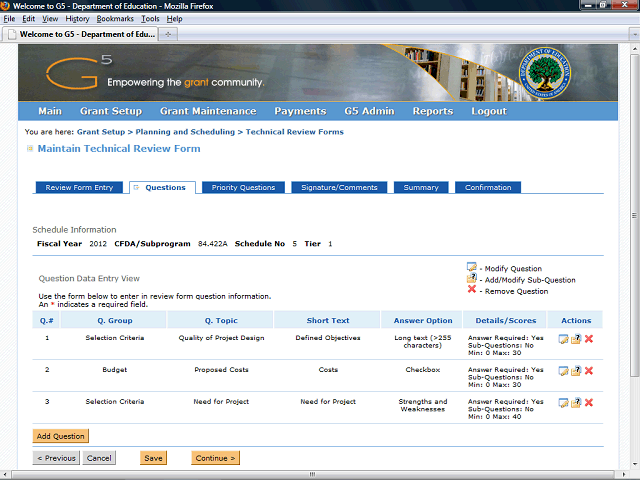Click the G5 logo in banner
Image resolution: width=640 pixels, height=480 pixels.
click(79, 72)
